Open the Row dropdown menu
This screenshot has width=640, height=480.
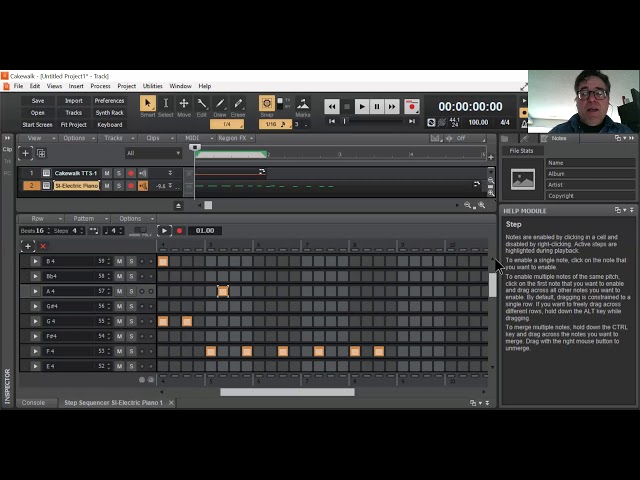tap(41, 219)
